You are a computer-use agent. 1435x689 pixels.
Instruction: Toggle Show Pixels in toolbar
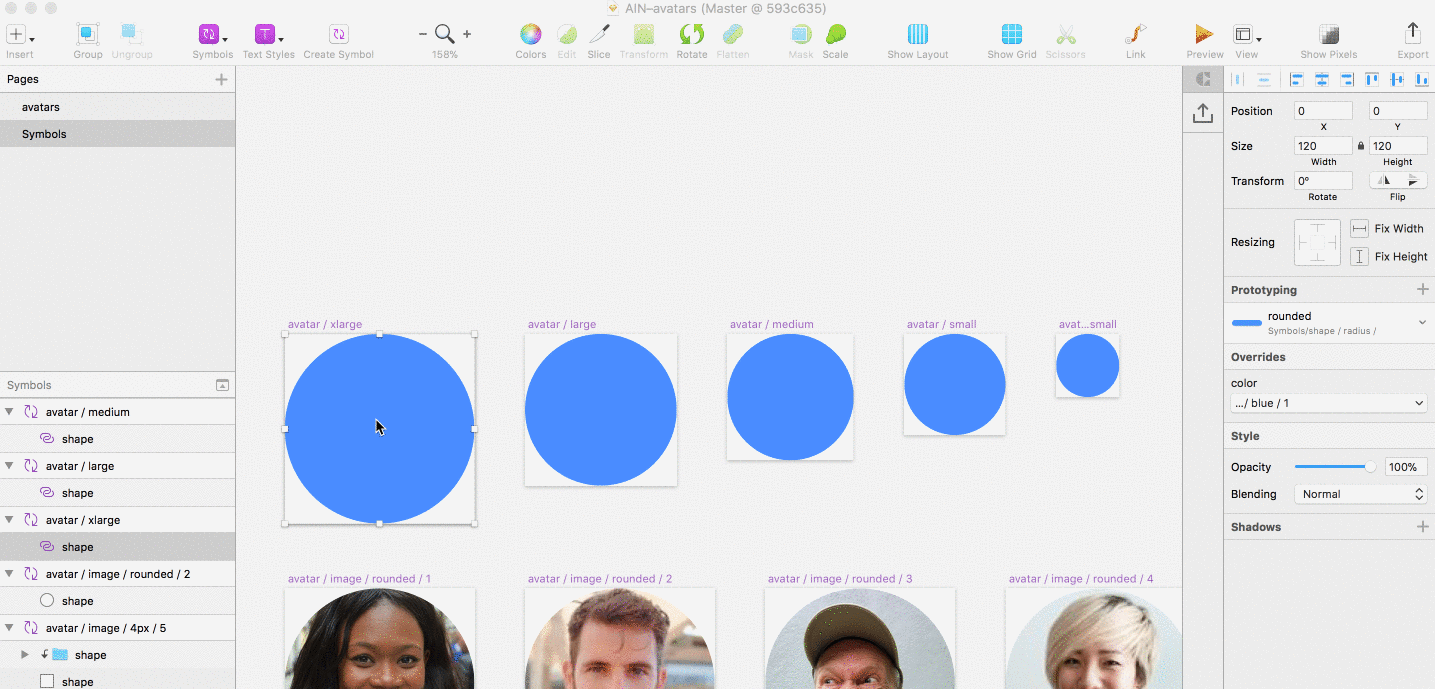[x=1328, y=35]
